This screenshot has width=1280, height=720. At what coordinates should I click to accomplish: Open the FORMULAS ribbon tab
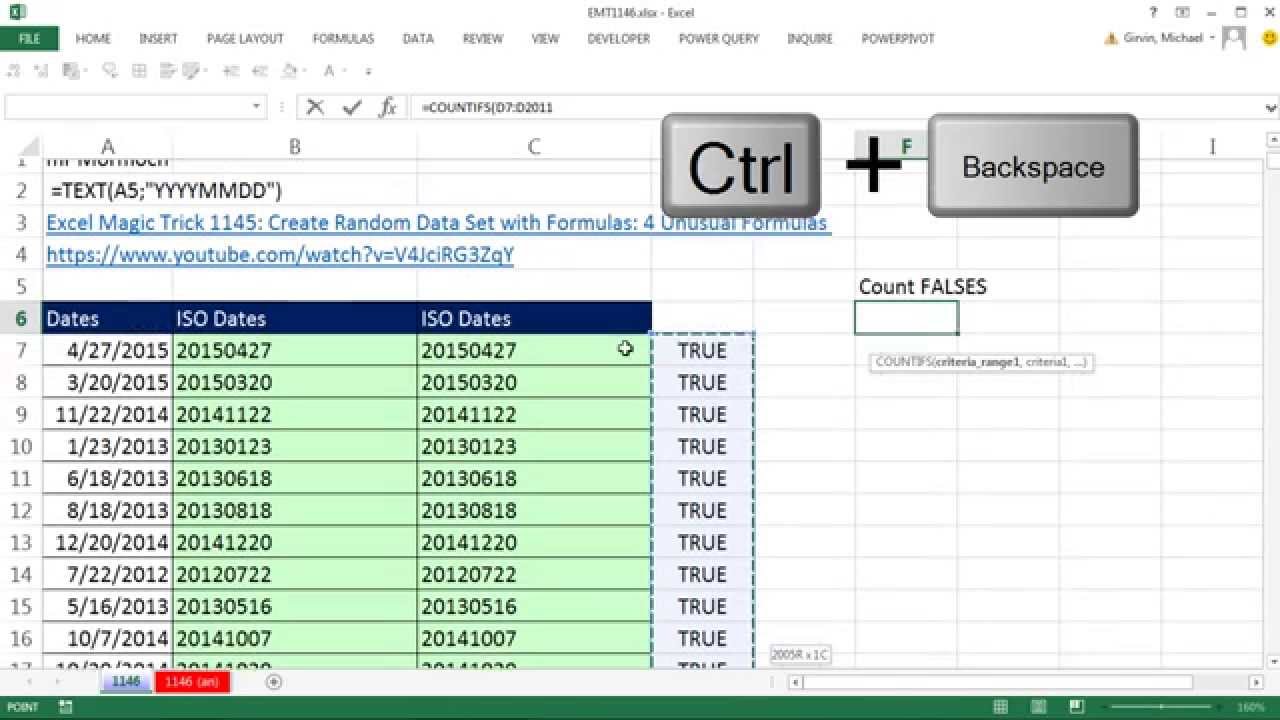pyautogui.click(x=343, y=38)
